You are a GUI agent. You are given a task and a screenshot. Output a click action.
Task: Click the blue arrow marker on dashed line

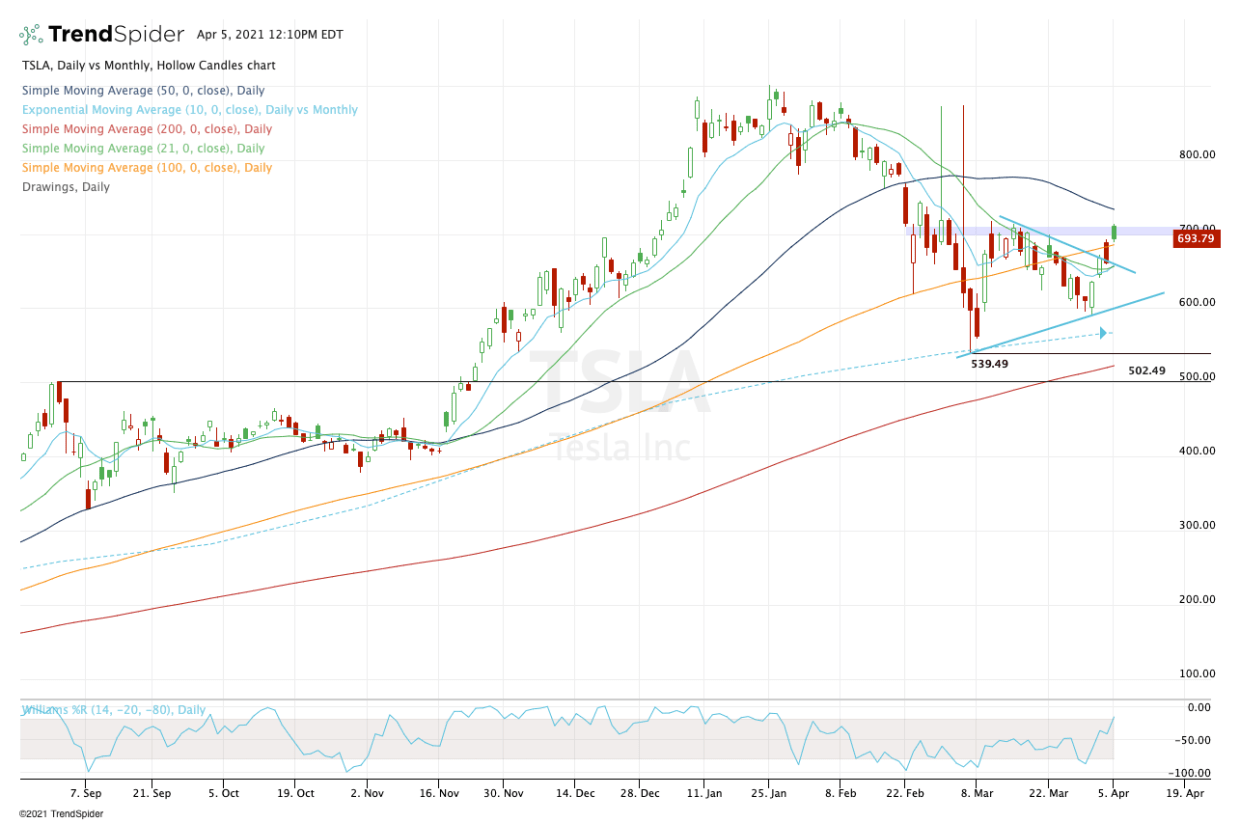(1106, 333)
